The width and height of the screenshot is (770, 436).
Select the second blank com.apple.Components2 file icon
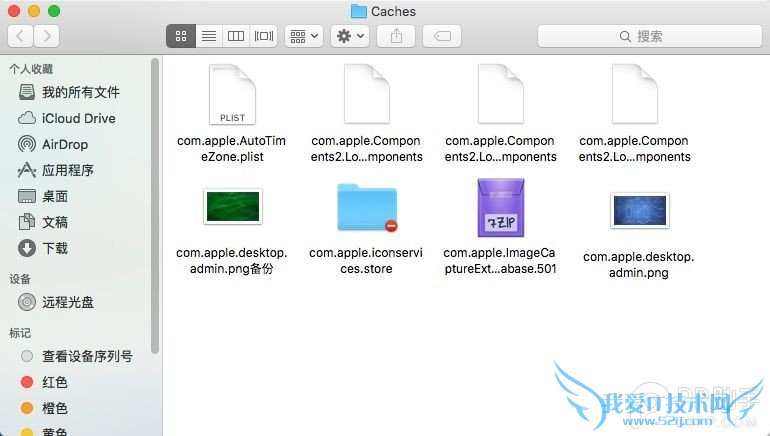coord(367,94)
